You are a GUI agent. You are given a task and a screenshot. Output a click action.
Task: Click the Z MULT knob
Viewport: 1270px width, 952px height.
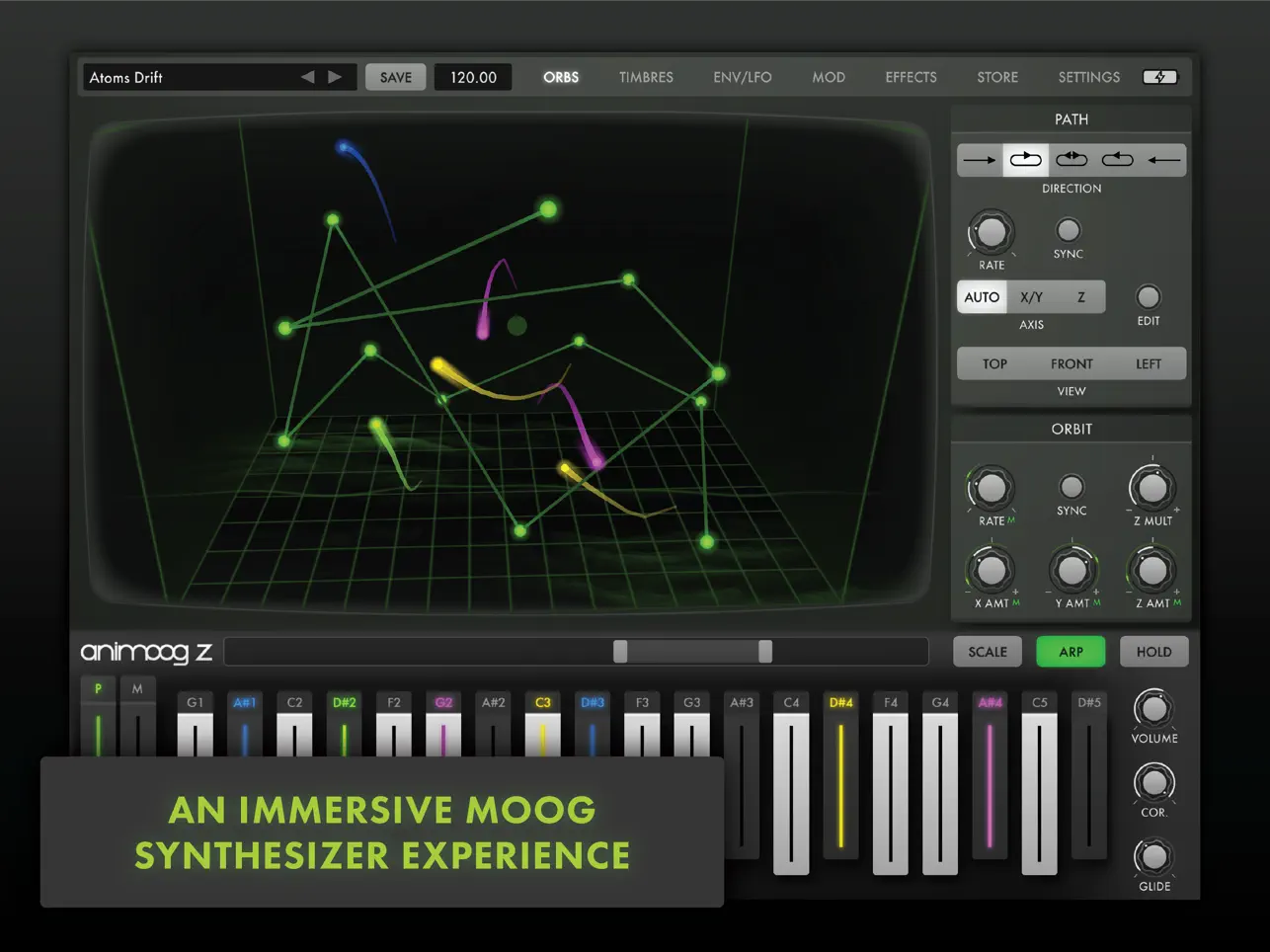(1152, 487)
